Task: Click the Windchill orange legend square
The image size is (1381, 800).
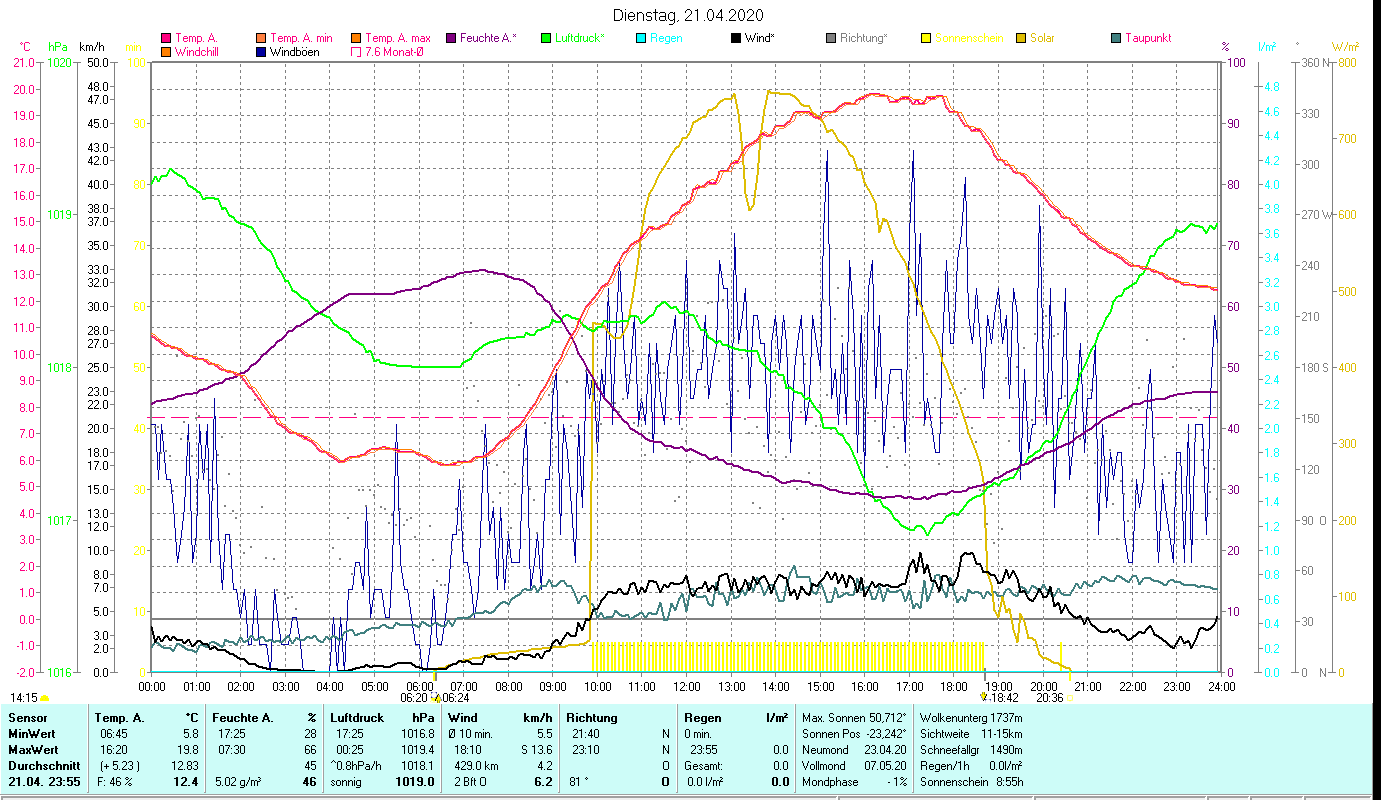Action: 166,52
